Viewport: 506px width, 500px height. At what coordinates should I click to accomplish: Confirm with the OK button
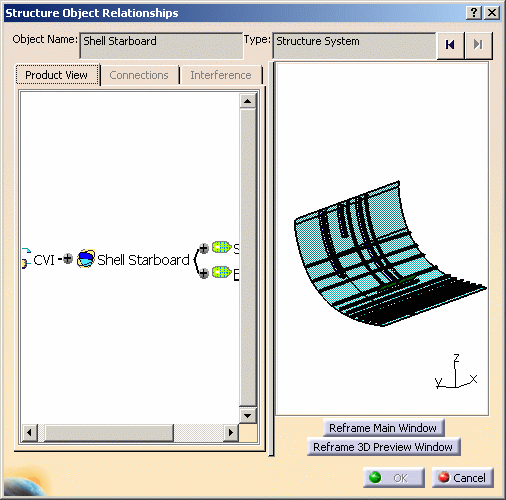click(x=394, y=478)
